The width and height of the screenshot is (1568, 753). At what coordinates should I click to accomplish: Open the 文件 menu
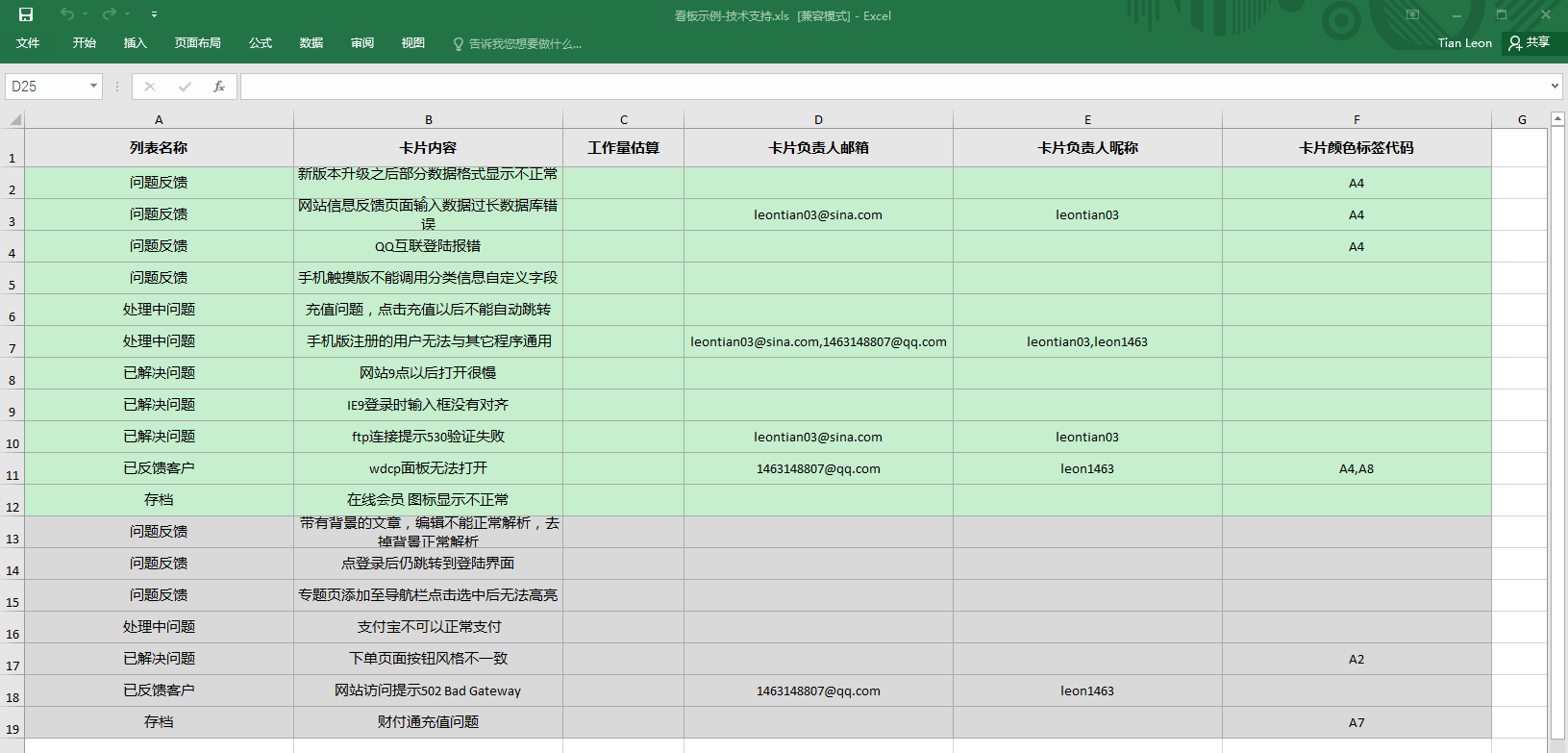coord(28,43)
